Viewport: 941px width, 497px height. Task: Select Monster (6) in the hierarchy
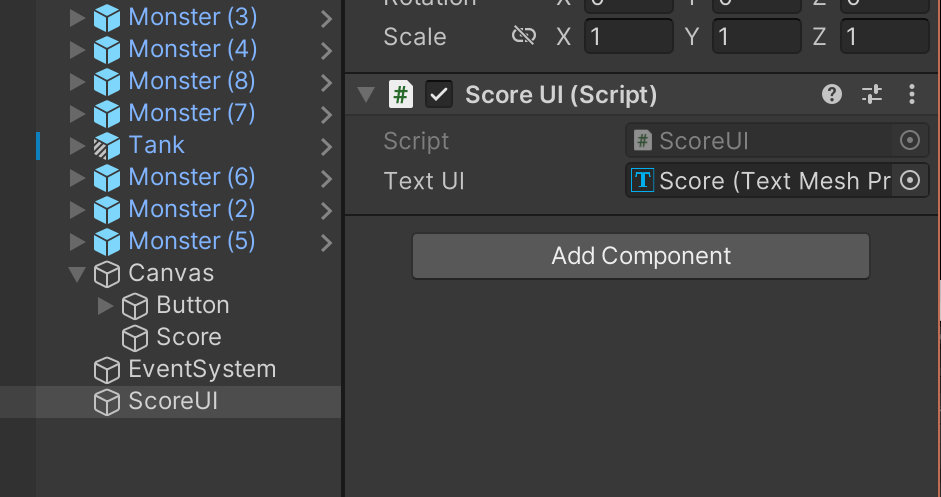point(191,178)
